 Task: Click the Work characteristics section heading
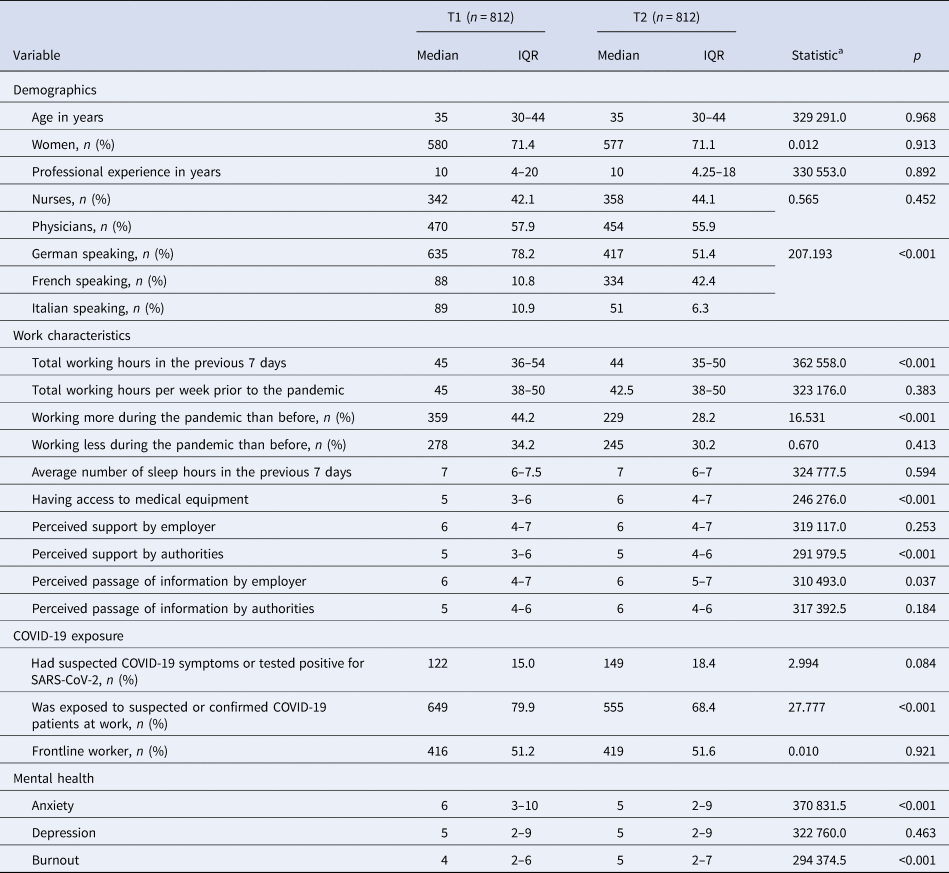click(x=66, y=335)
